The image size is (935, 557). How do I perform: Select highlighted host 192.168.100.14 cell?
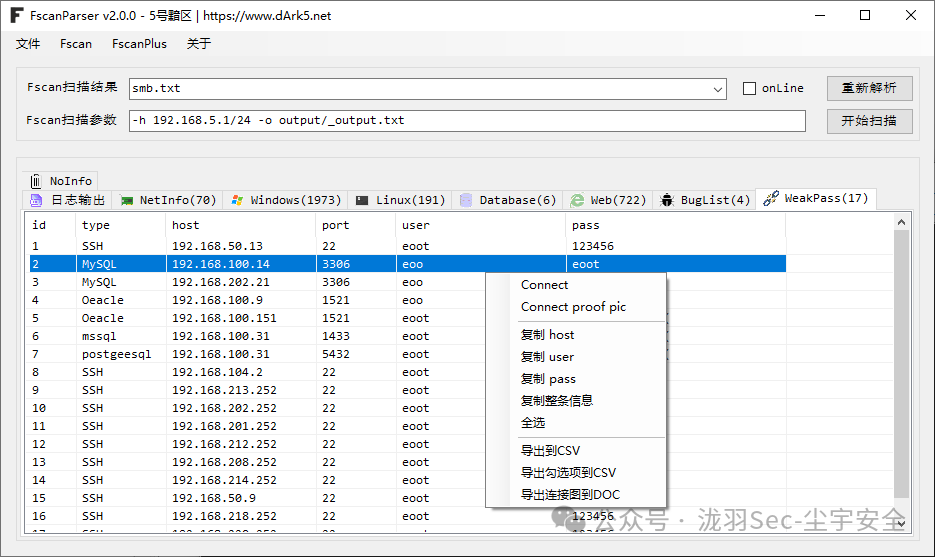pos(240,264)
